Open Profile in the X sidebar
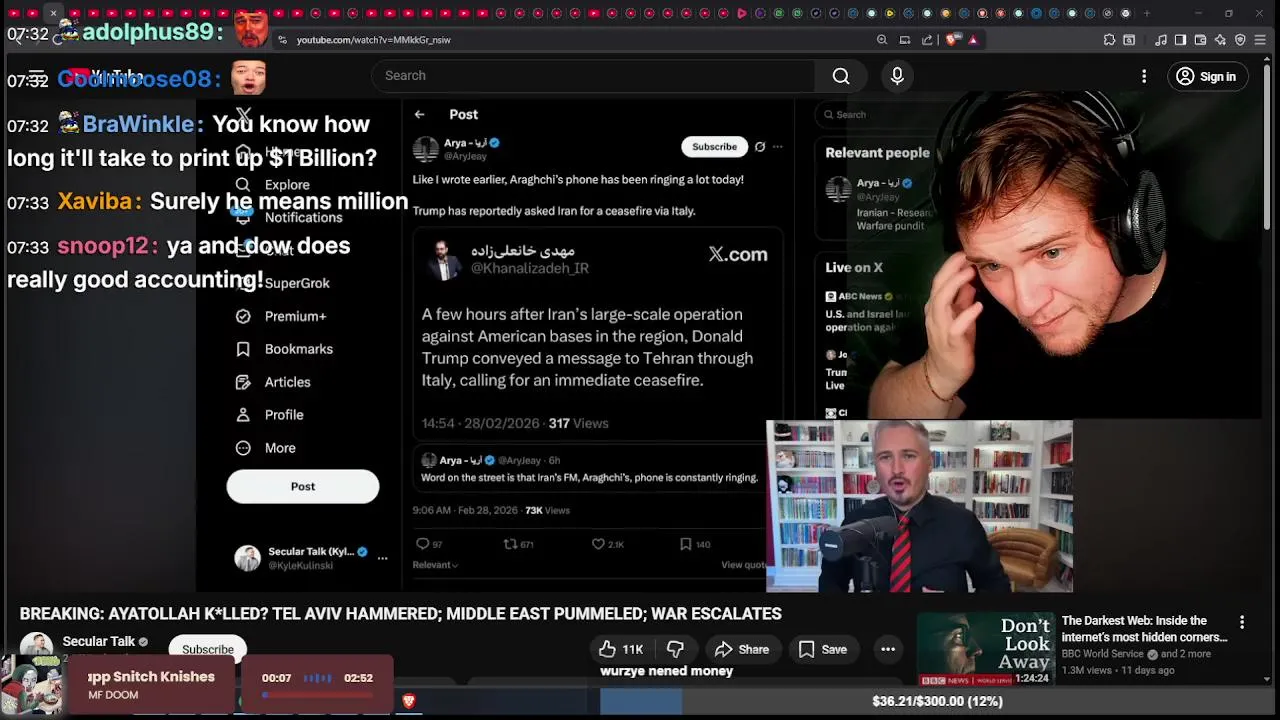Screen dimensions: 1280x720 point(269,415)
